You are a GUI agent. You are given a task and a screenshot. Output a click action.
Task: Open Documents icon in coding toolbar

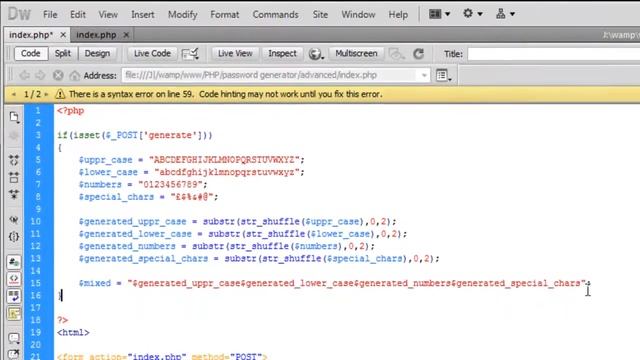pyautogui.click(x=14, y=118)
